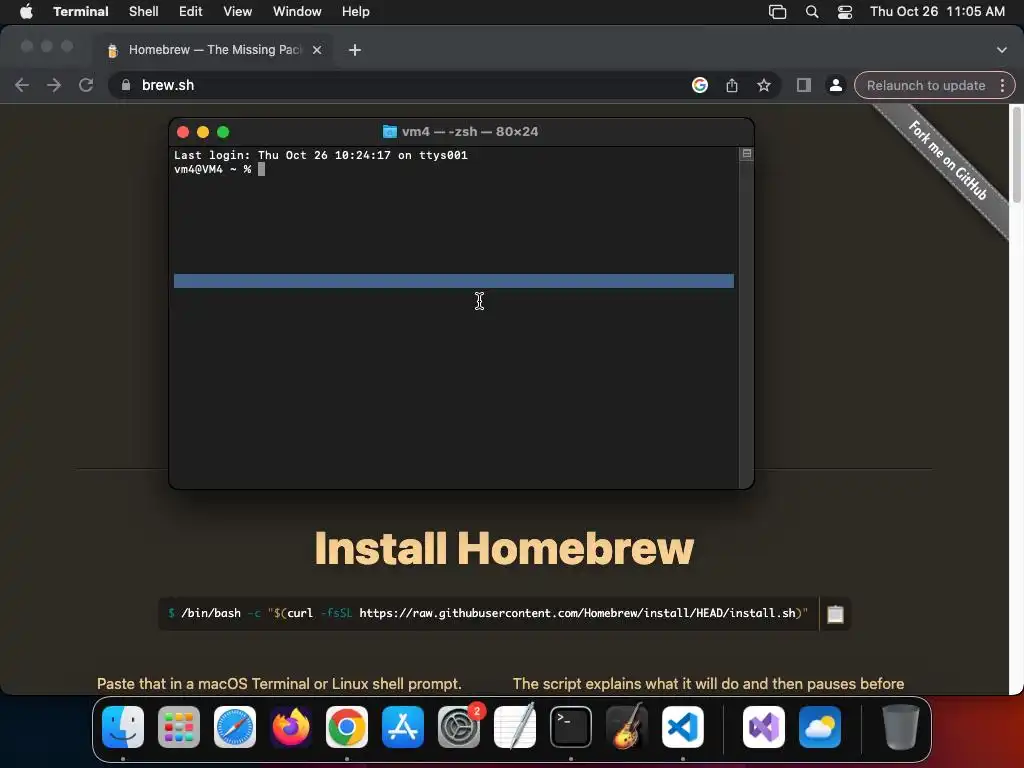Open a new browser tab
The width and height of the screenshot is (1024, 768).
coord(355,50)
